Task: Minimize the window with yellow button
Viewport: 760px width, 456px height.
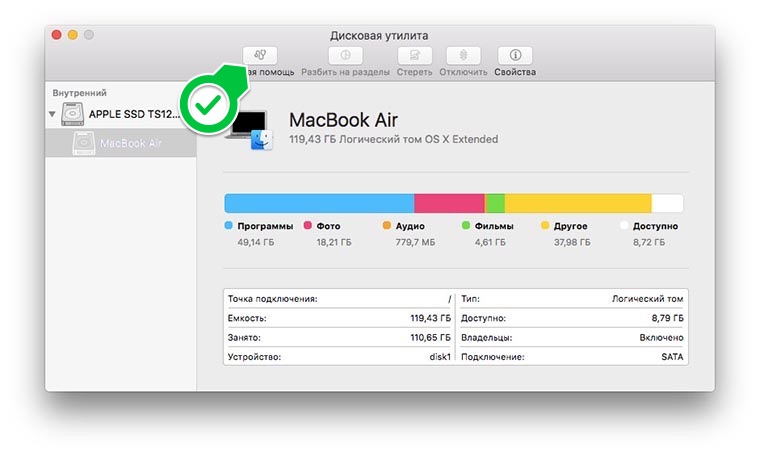Action: [x=73, y=35]
